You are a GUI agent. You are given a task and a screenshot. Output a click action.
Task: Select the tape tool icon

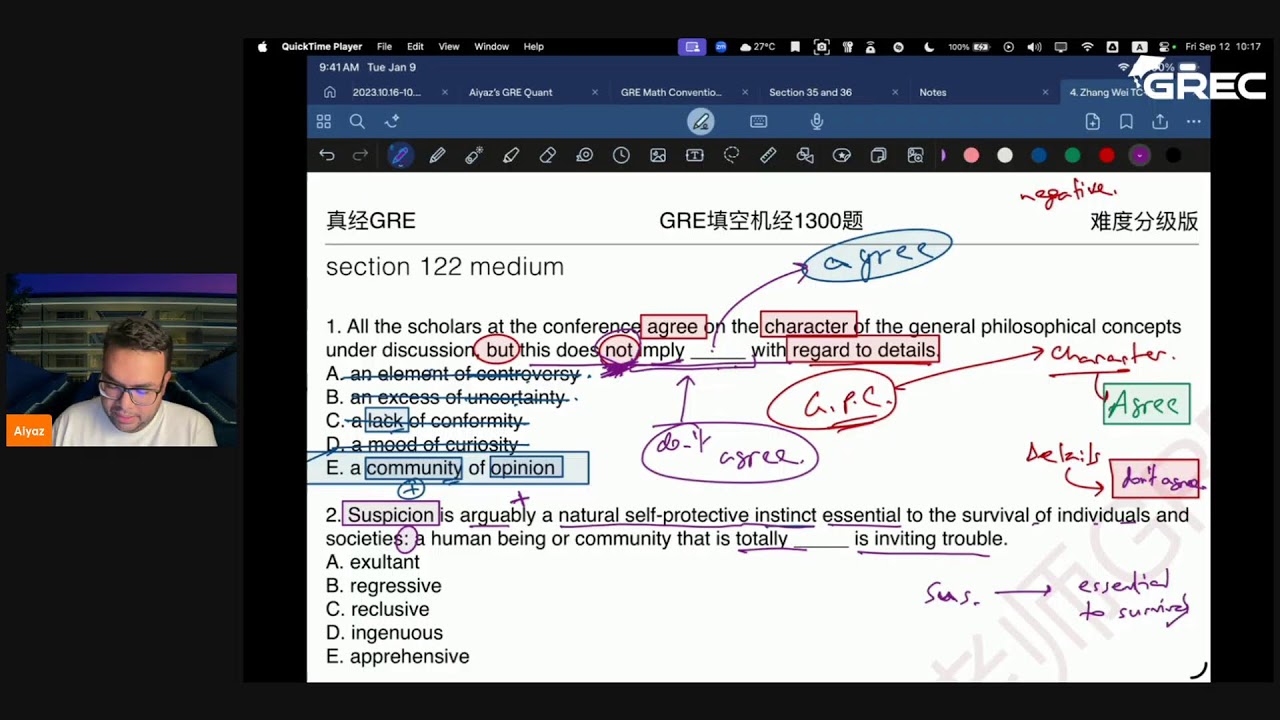[585, 155]
